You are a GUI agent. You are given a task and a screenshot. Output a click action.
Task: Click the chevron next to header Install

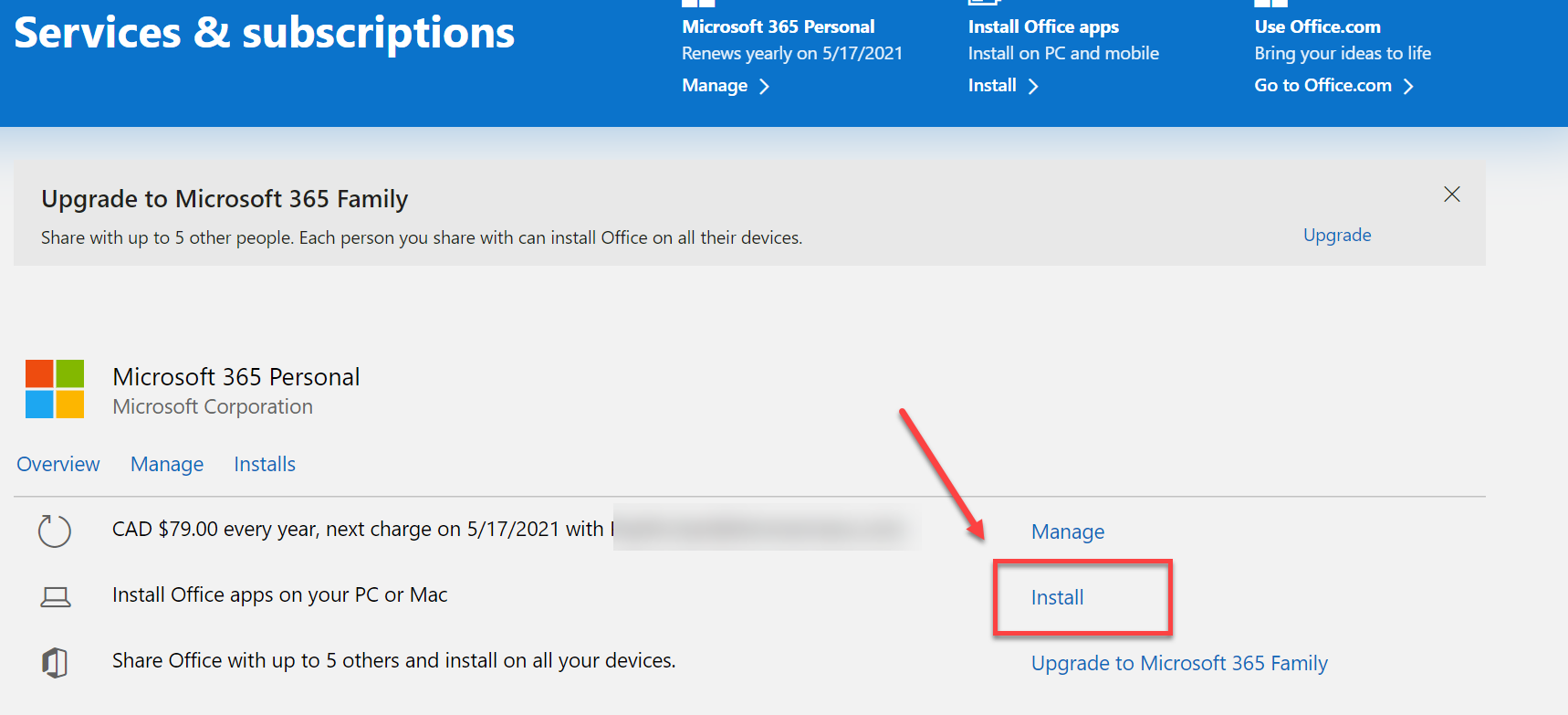1033,87
